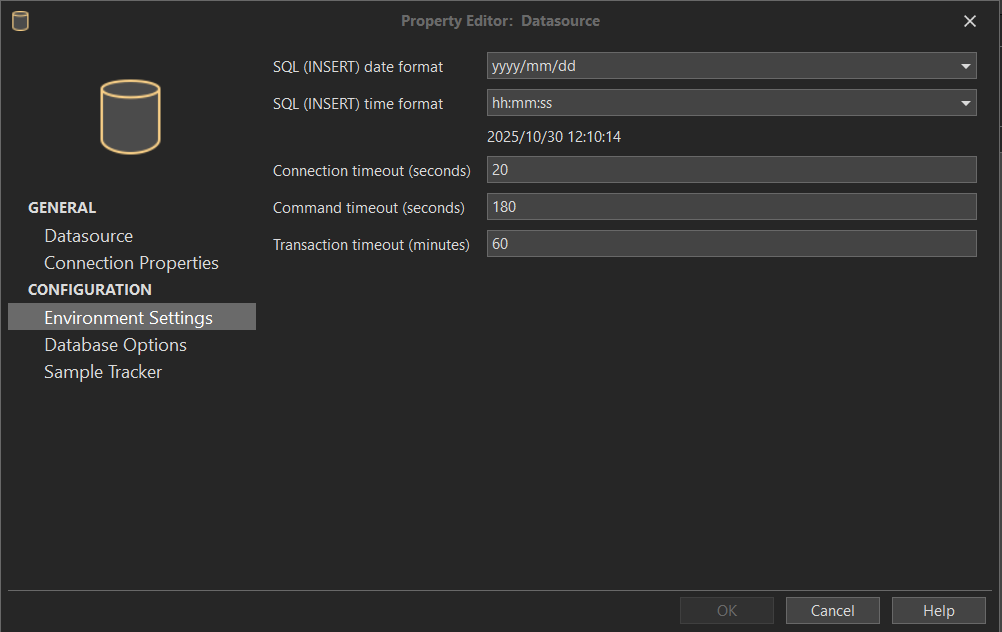Click the Connection timeout input field

click(x=731, y=170)
